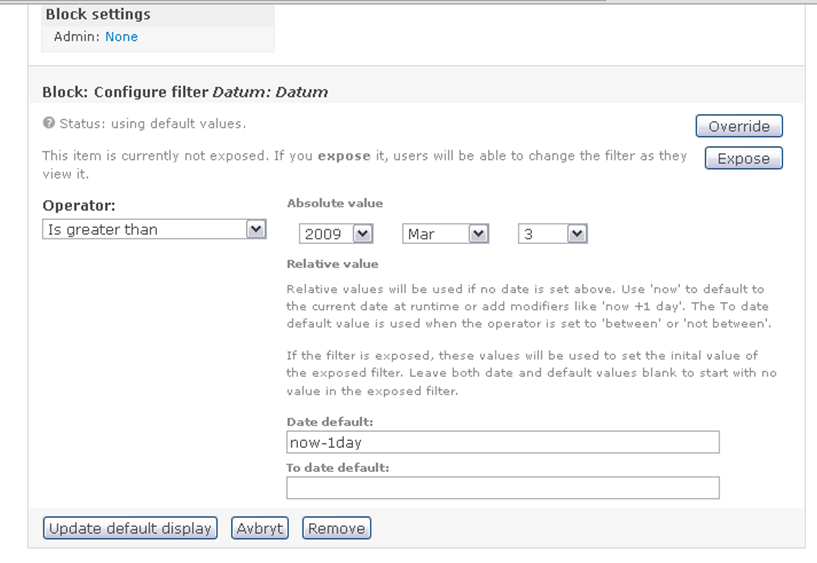817x563 pixels.
Task: Click the help question mark icon beside Status
Action: pos(48,123)
